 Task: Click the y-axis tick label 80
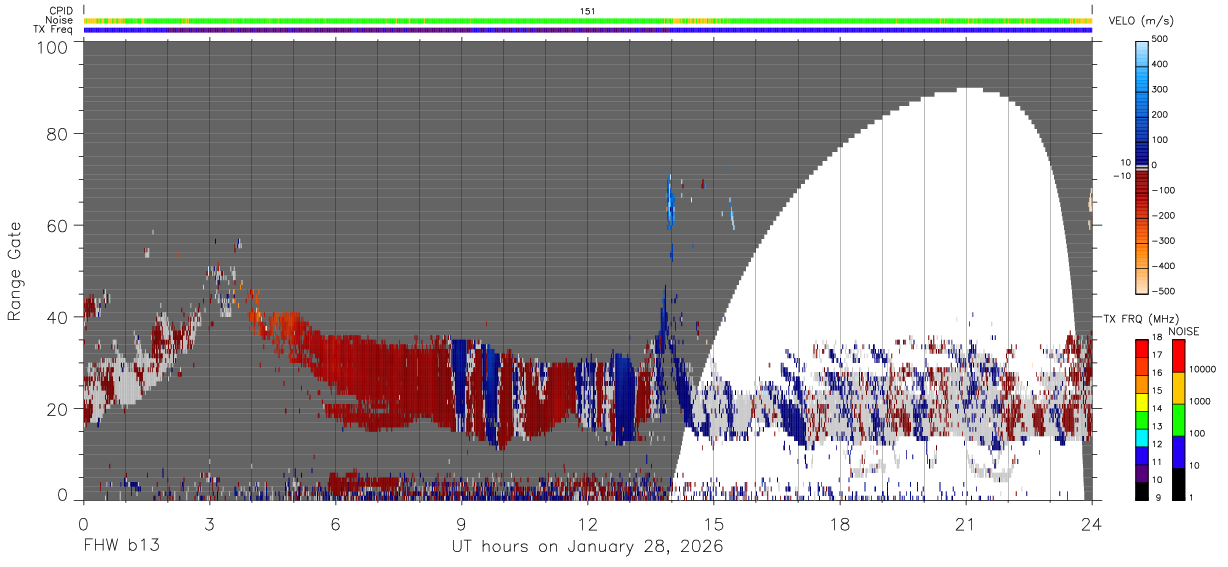(x=57, y=134)
